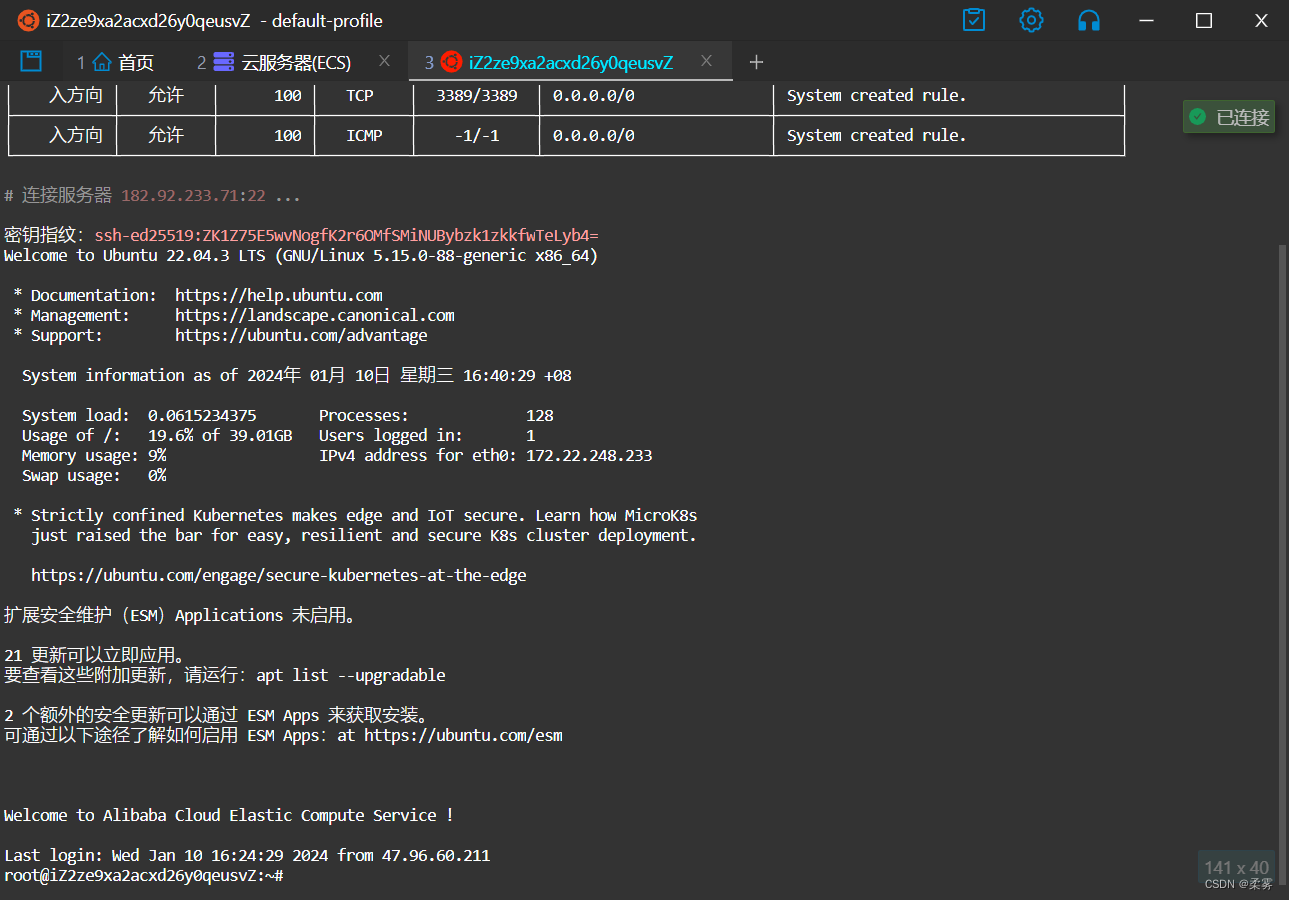Viewport: 1289px width, 900px height.
Task: Click the IPv4 address 172.22.248.233
Action: click(589, 455)
